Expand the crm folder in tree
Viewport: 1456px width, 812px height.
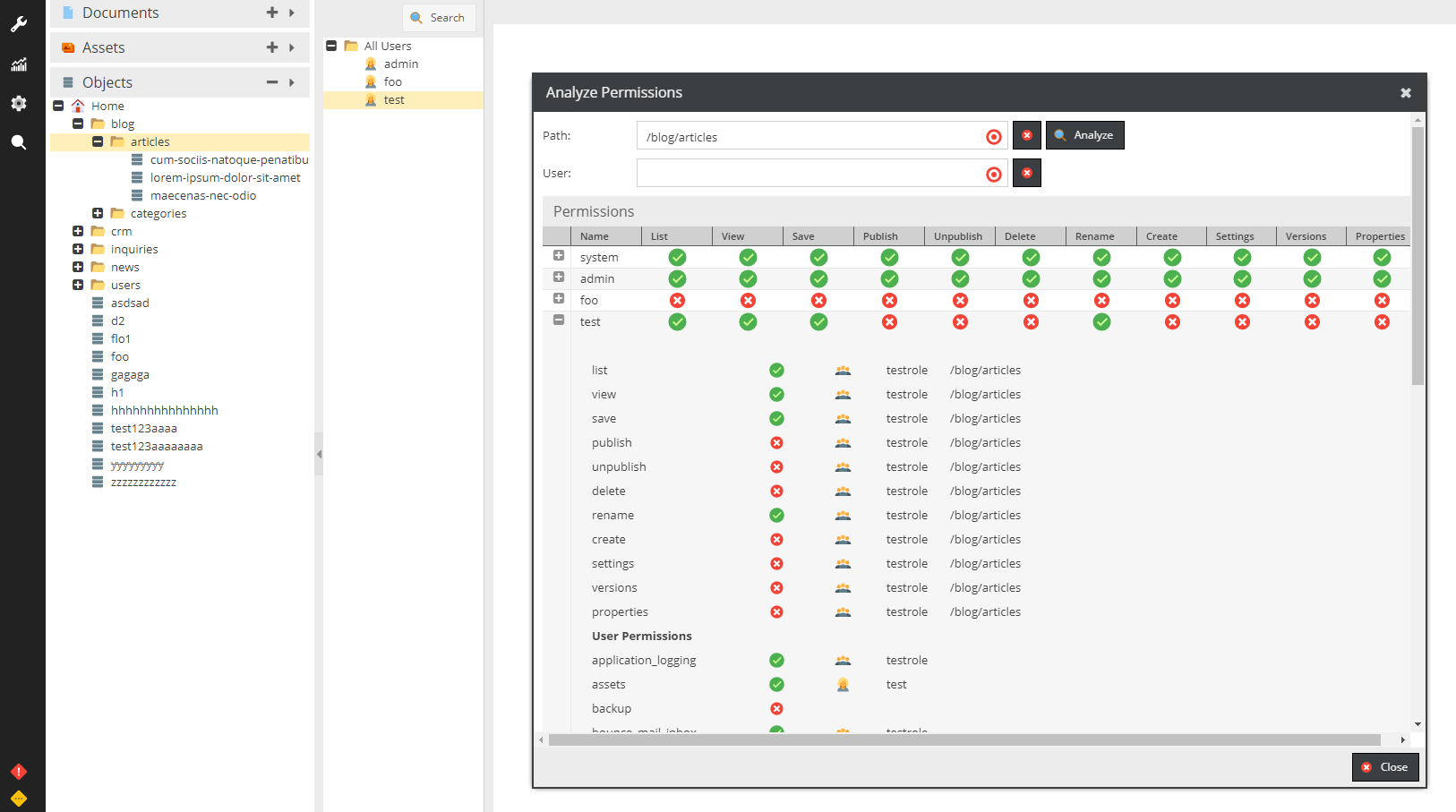click(78, 231)
